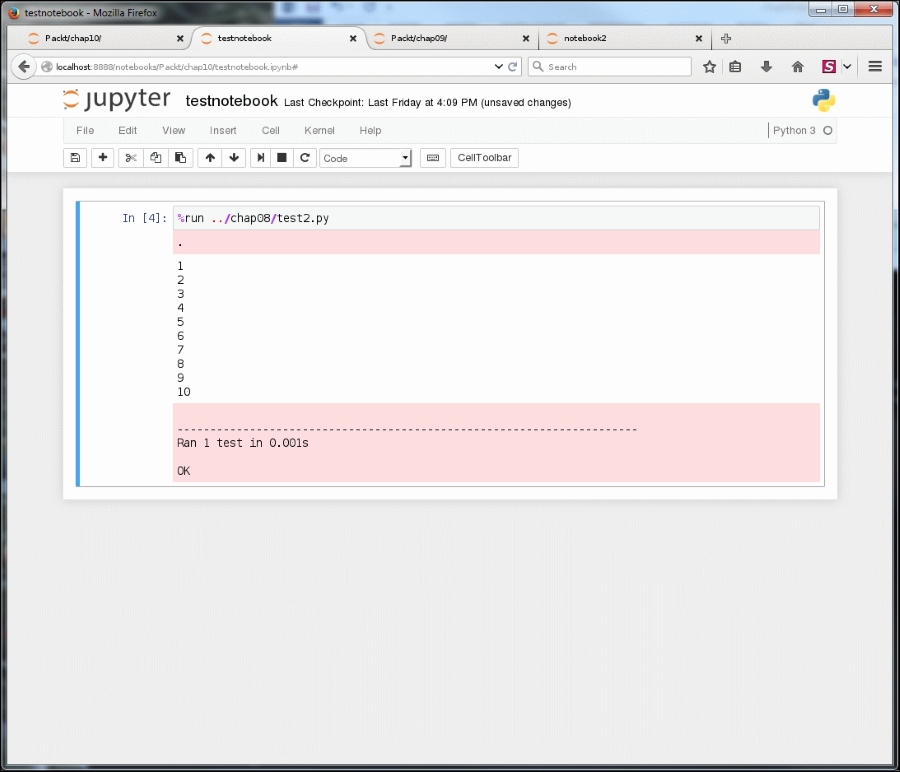Open the Kernel menu
This screenshot has width=900, height=772.
click(x=319, y=130)
